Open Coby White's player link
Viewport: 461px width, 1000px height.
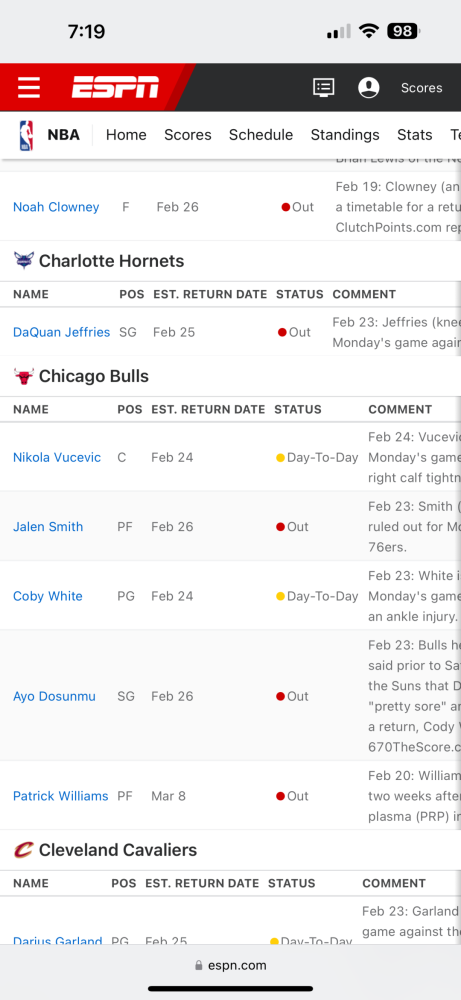click(48, 596)
